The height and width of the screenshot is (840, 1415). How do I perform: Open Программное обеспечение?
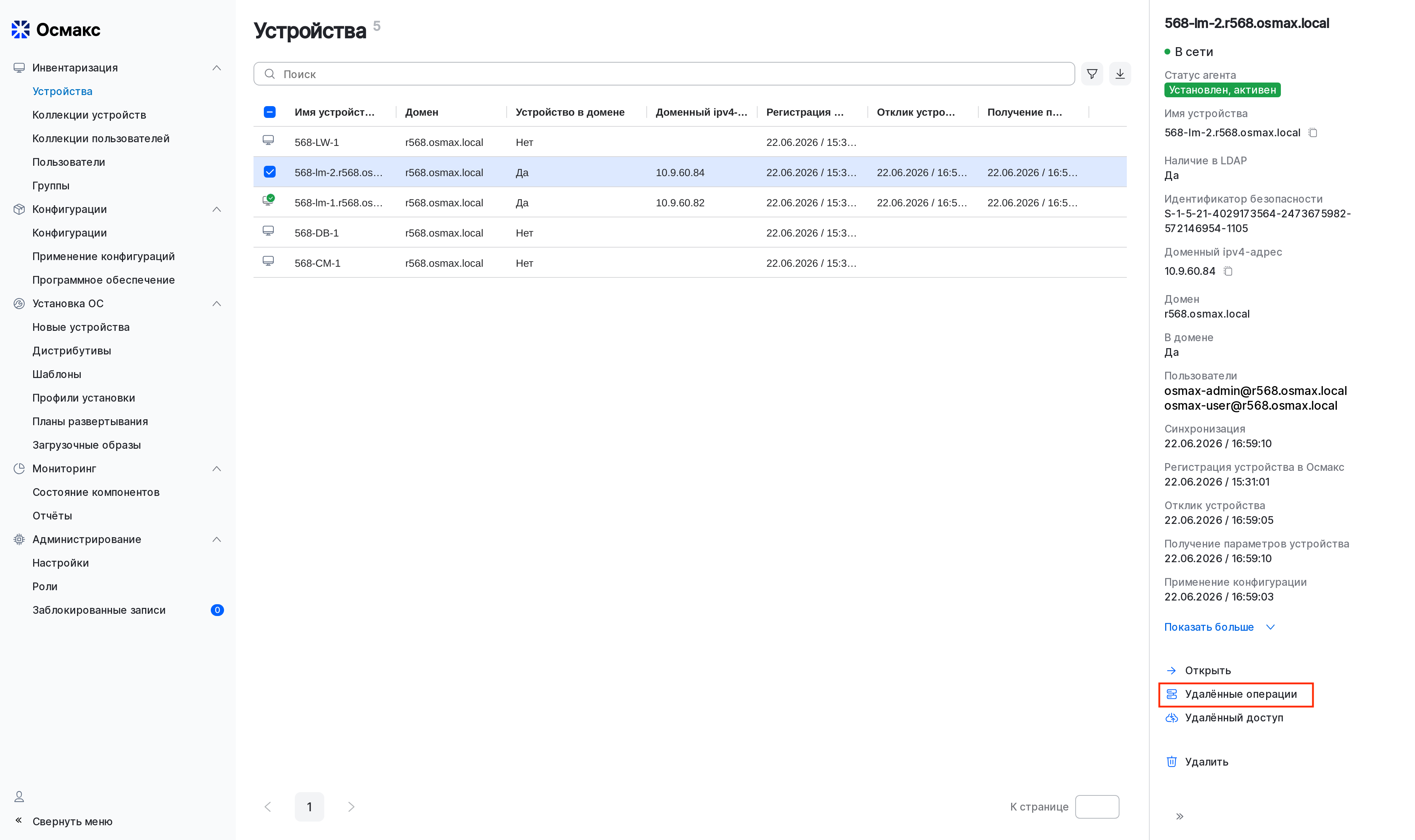(x=104, y=280)
